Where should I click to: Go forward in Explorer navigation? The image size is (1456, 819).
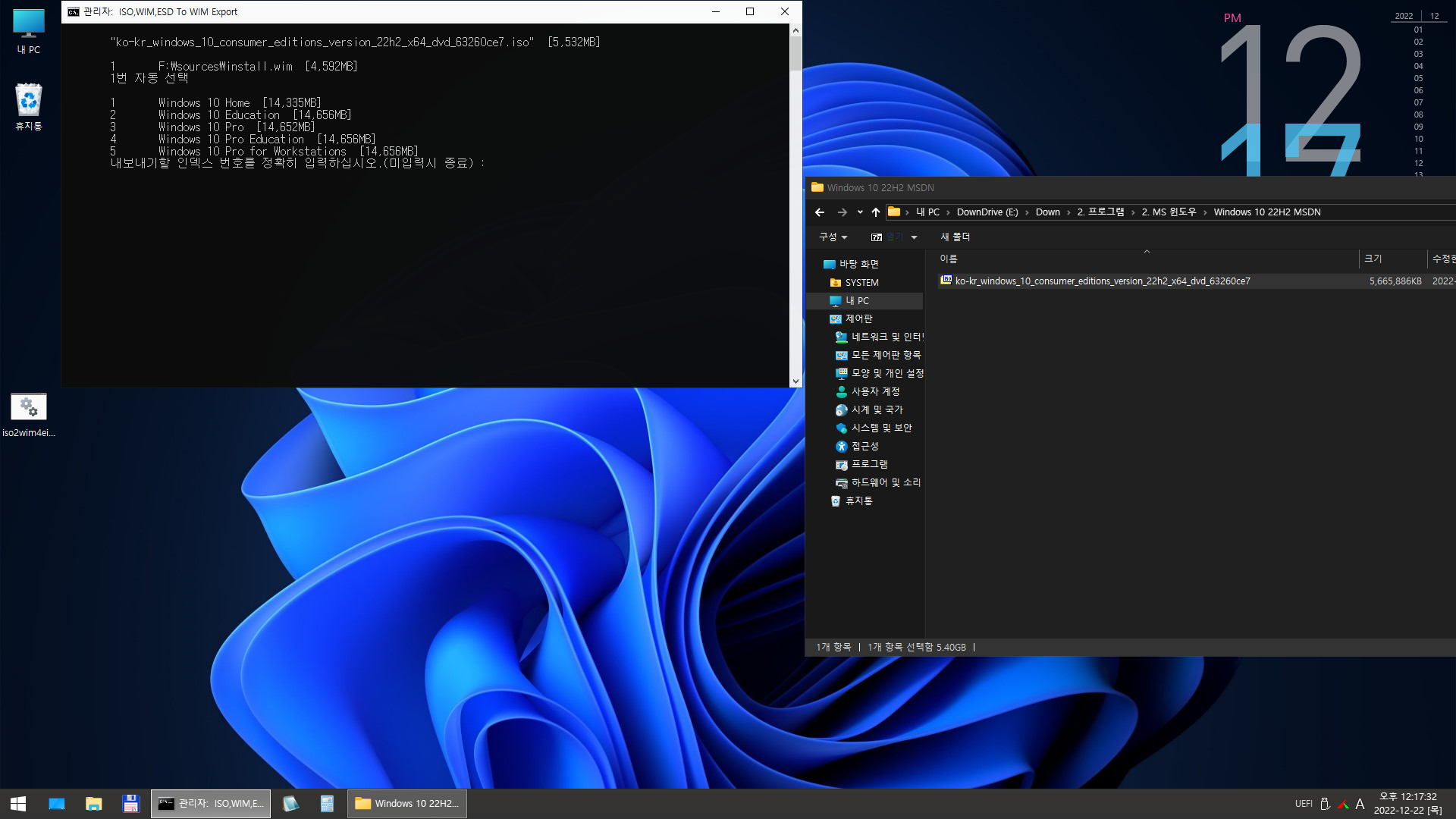coord(842,212)
